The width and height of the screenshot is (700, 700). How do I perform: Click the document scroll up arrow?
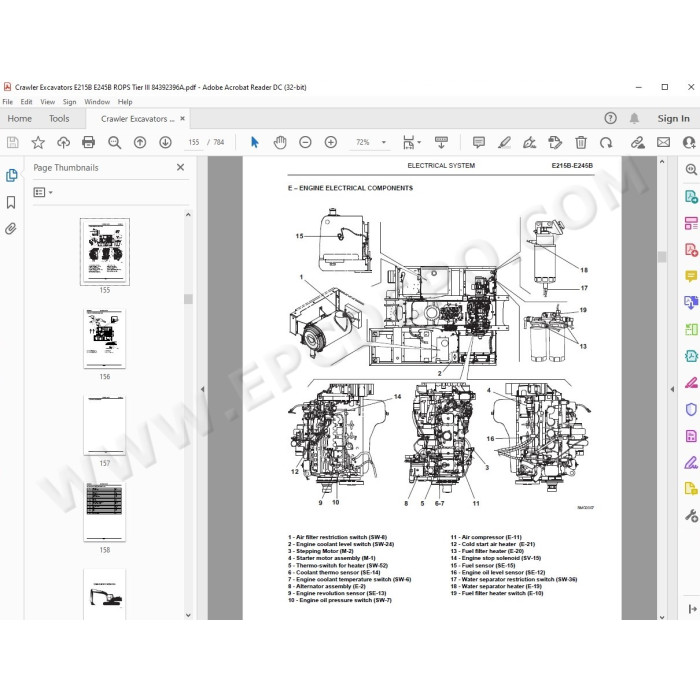[x=662, y=162]
